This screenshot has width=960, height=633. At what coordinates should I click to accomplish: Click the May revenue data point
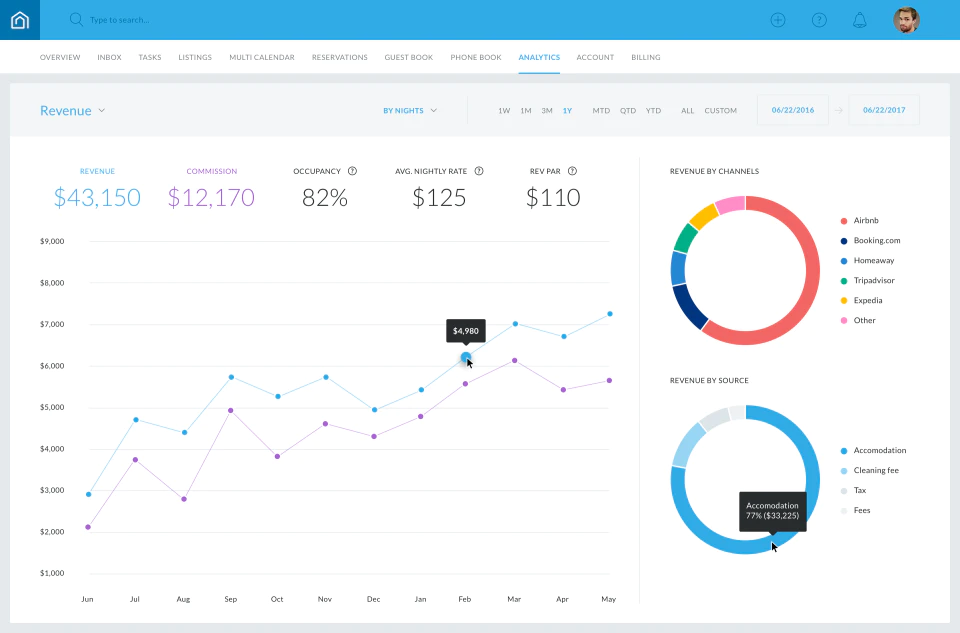(x=610, y=314)
